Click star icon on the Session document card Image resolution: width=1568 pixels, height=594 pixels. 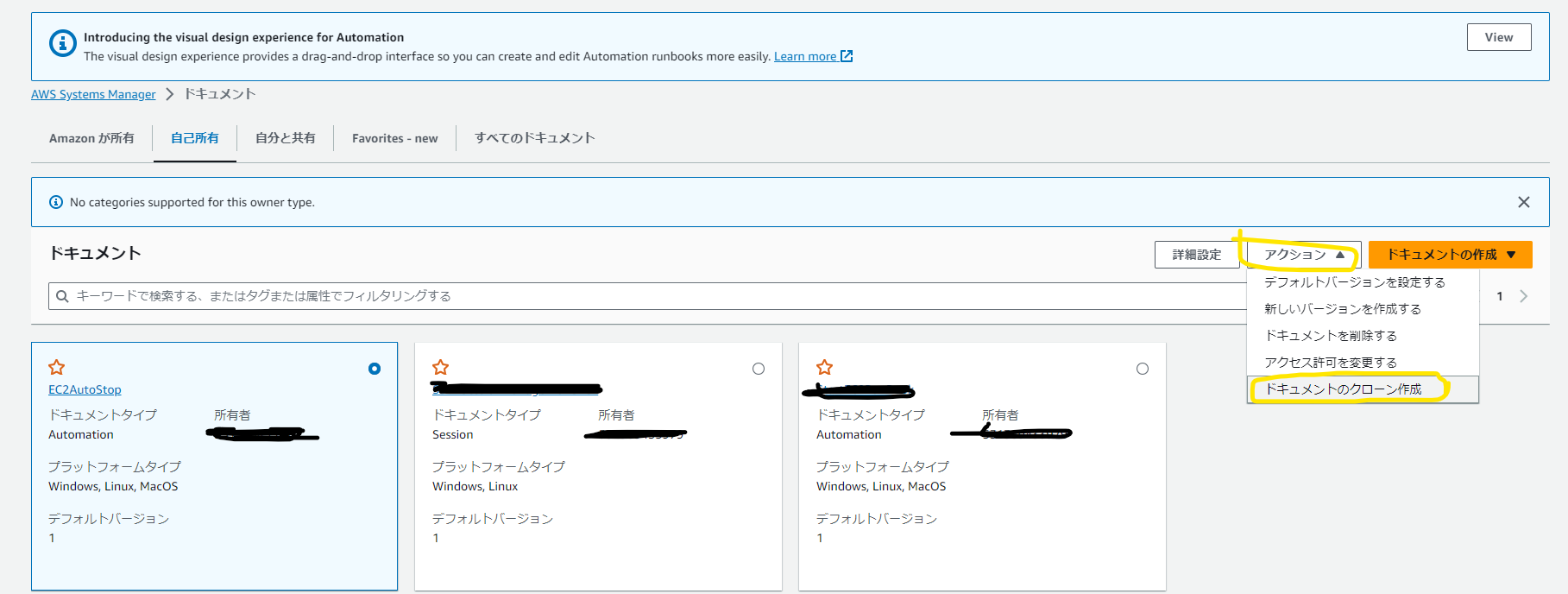(441, 367)
